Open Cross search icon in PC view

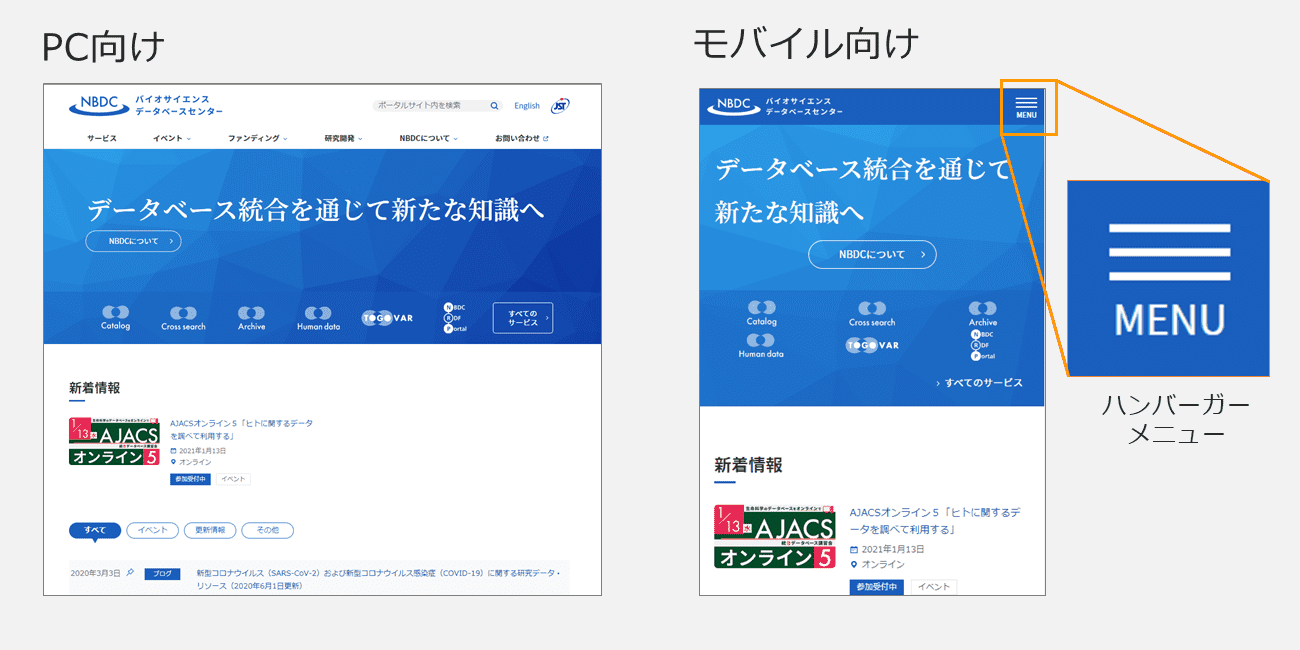[183, 318]
